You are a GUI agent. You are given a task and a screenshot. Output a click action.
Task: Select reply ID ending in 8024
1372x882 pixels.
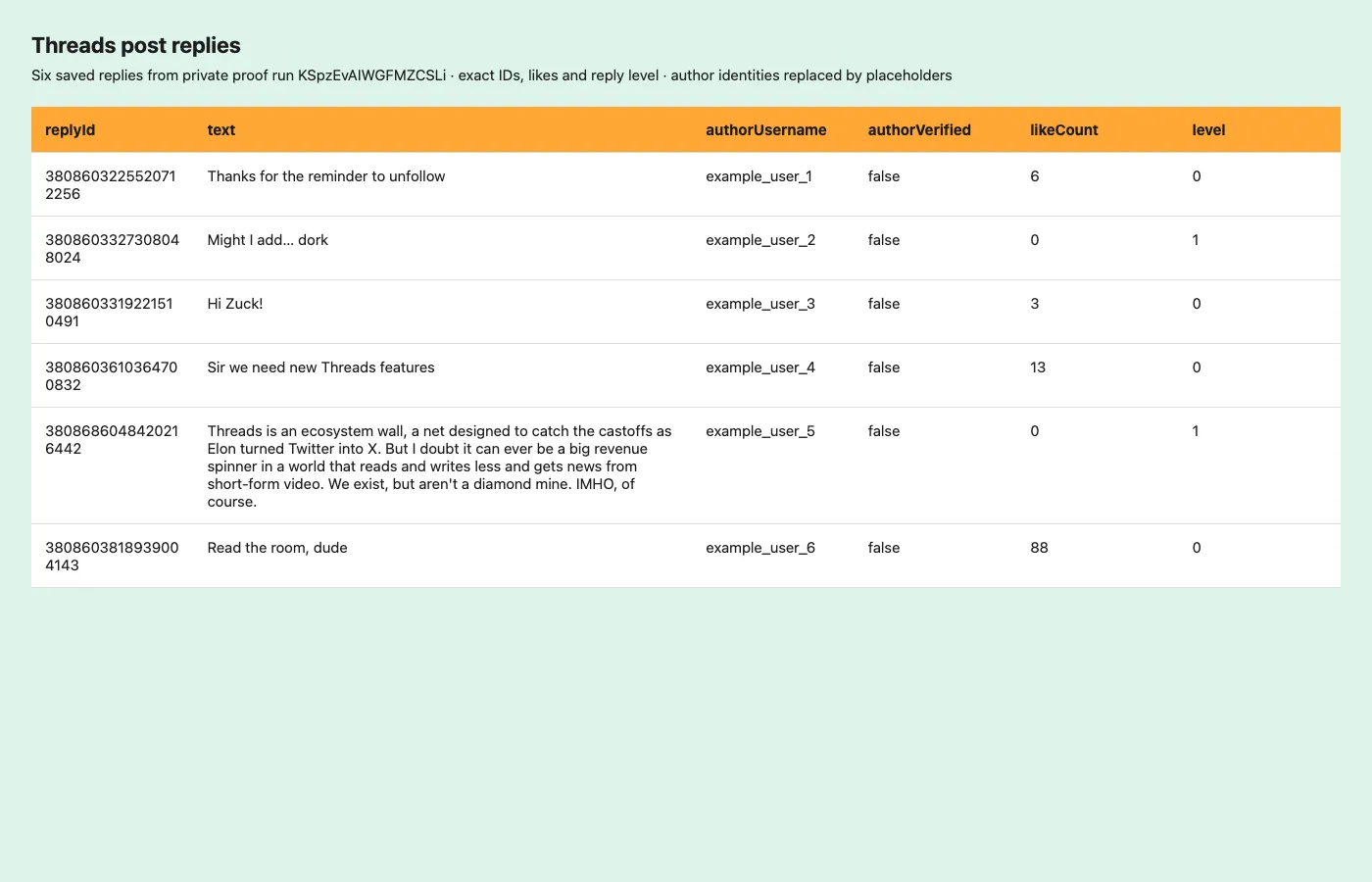pyautogui.click(x=113, y=249)
